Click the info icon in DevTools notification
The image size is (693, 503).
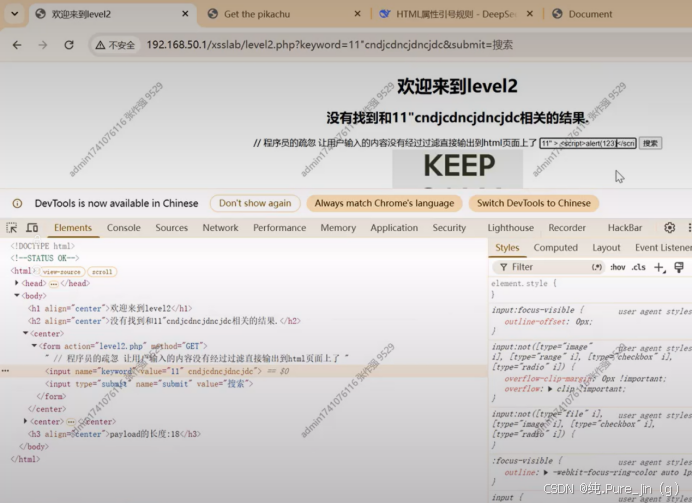pyautogui.click(x=17, y=203)
